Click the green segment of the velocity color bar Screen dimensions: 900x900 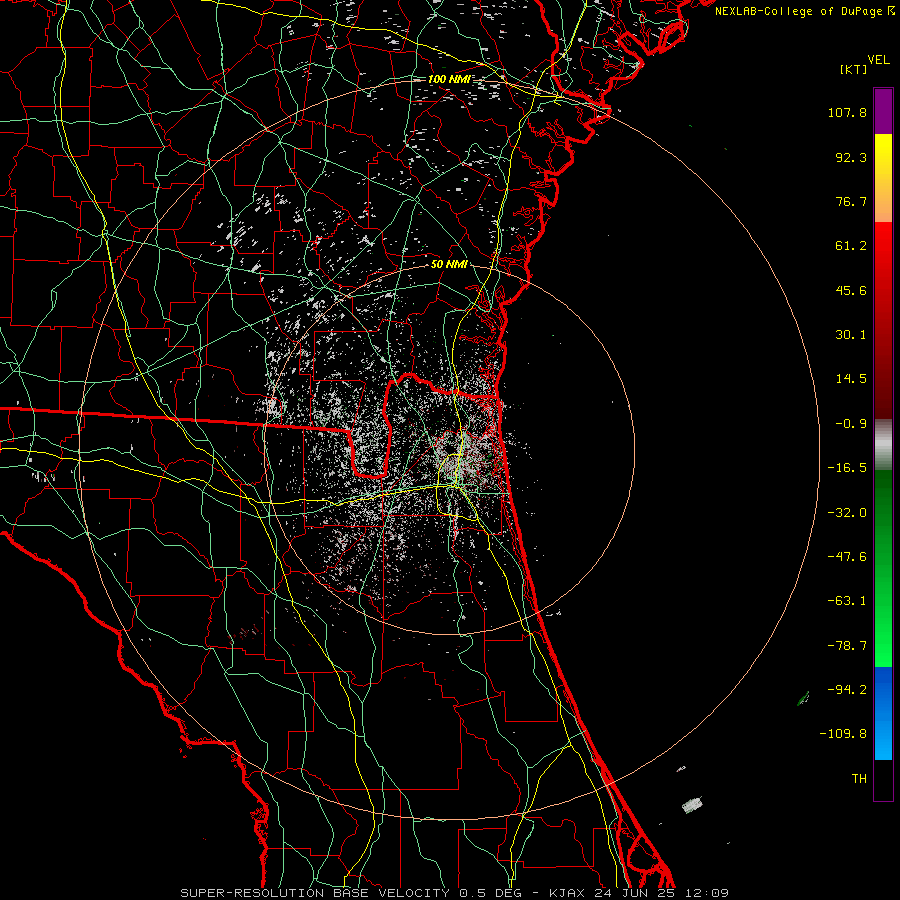(883, 568)
